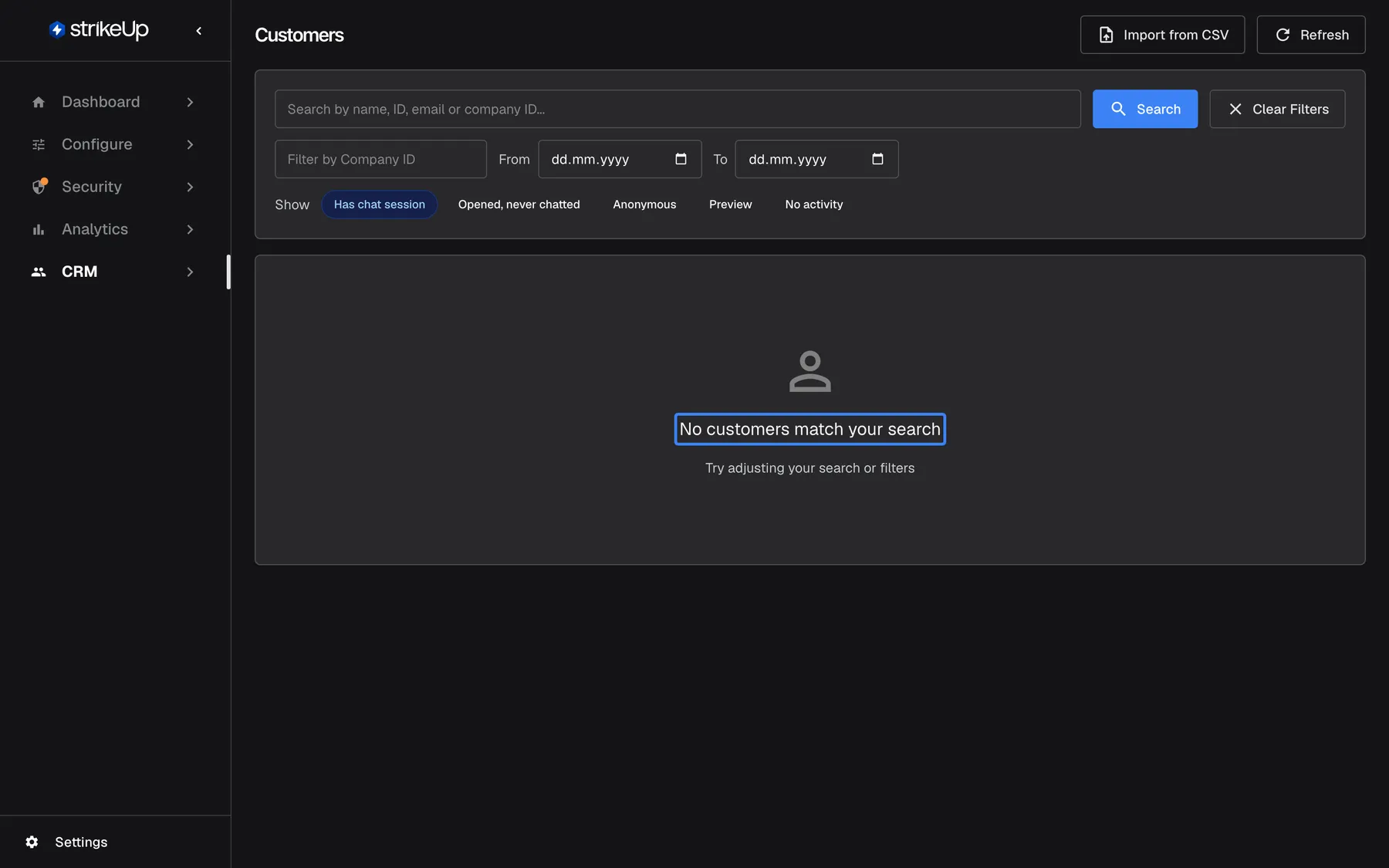Toggle the No activity filter chip

tap(813, 204)
